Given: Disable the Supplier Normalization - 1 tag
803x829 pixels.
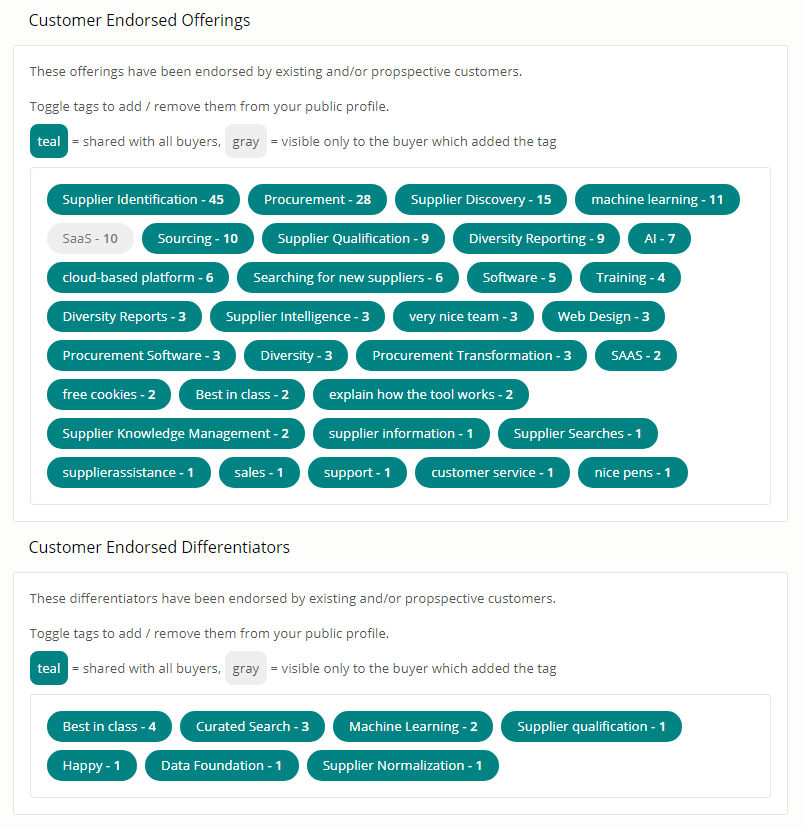Looking at the screenshot, I should point(403,766).
